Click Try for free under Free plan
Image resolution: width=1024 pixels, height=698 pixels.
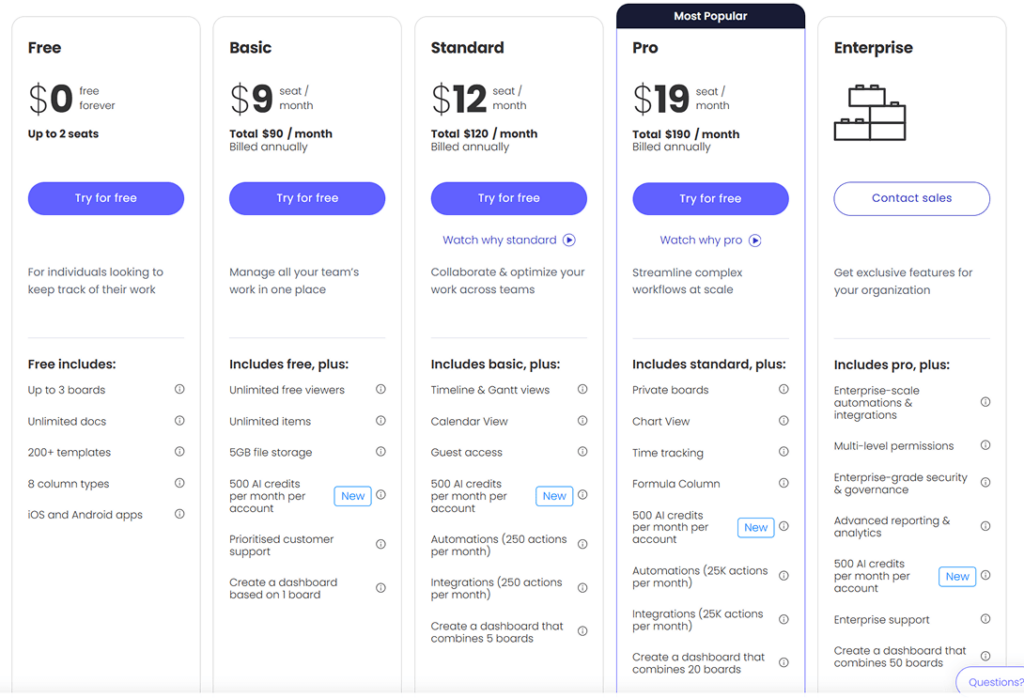[x=106, y=198]
